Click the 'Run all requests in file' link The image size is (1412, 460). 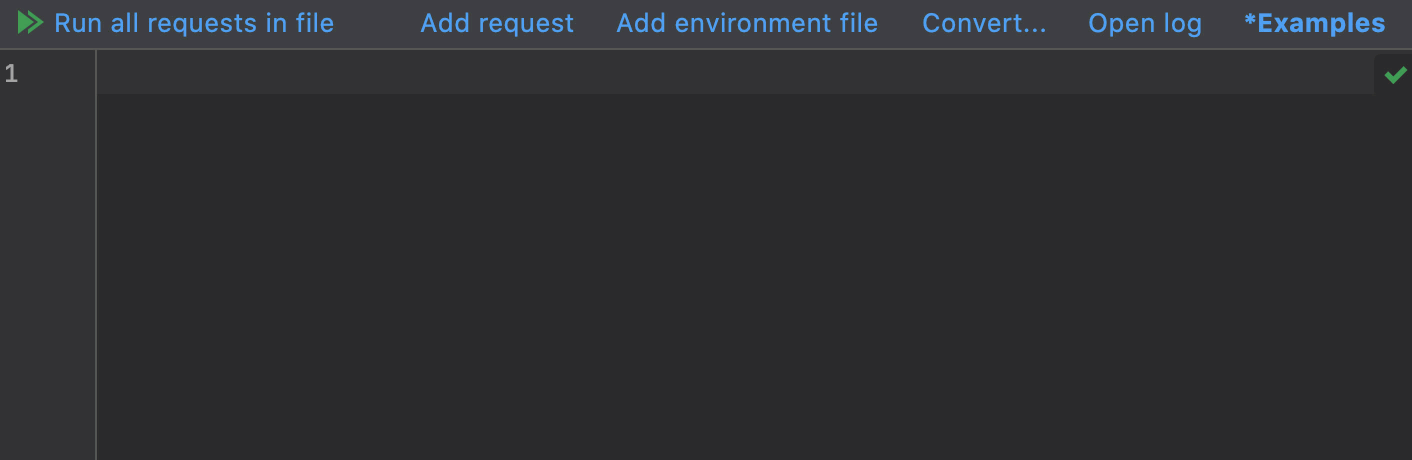click(194, 23)
